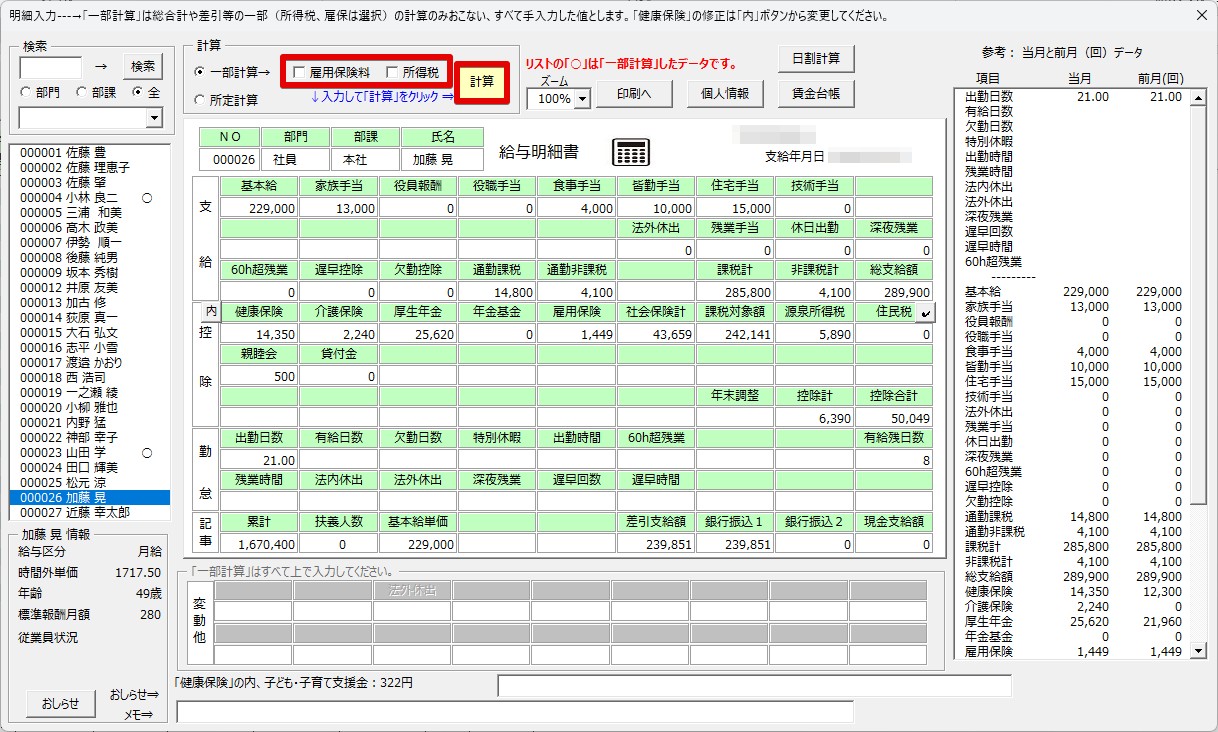Open the ズーム 100% dropdown

[x=582, y=99]
